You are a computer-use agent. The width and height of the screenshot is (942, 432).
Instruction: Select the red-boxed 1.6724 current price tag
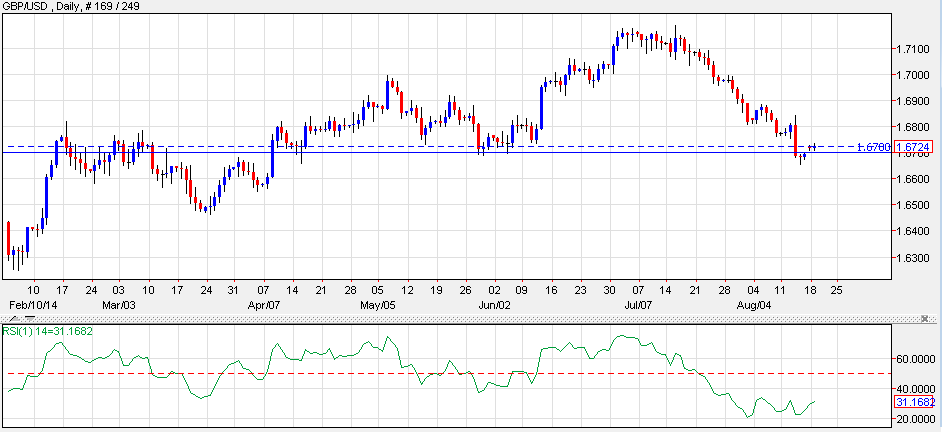coord(915,147)
